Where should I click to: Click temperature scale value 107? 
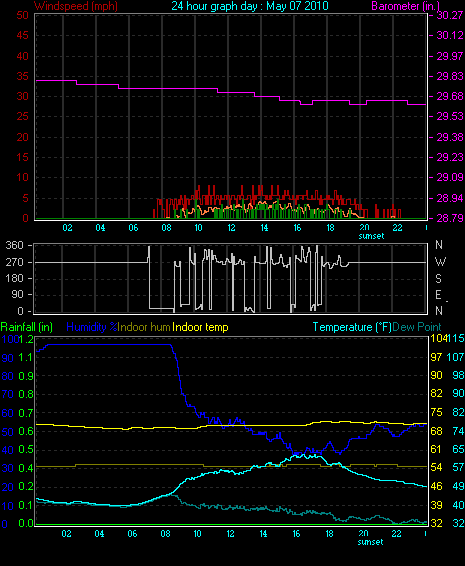point(455,357)
